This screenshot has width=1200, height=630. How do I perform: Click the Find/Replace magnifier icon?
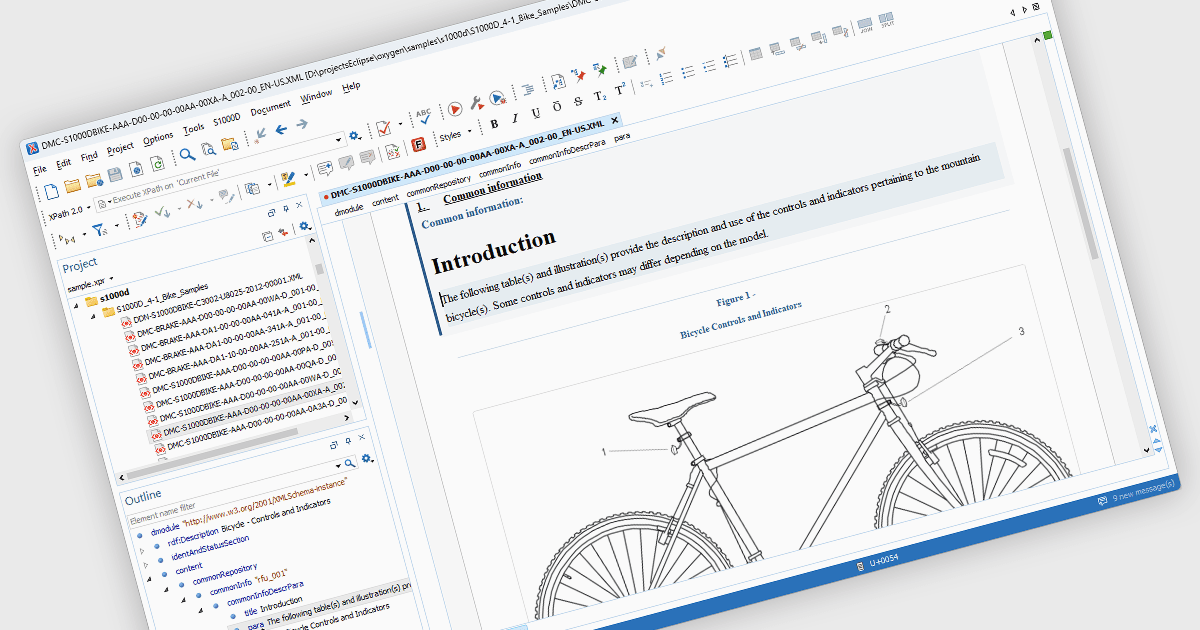(x=187, y=156)
